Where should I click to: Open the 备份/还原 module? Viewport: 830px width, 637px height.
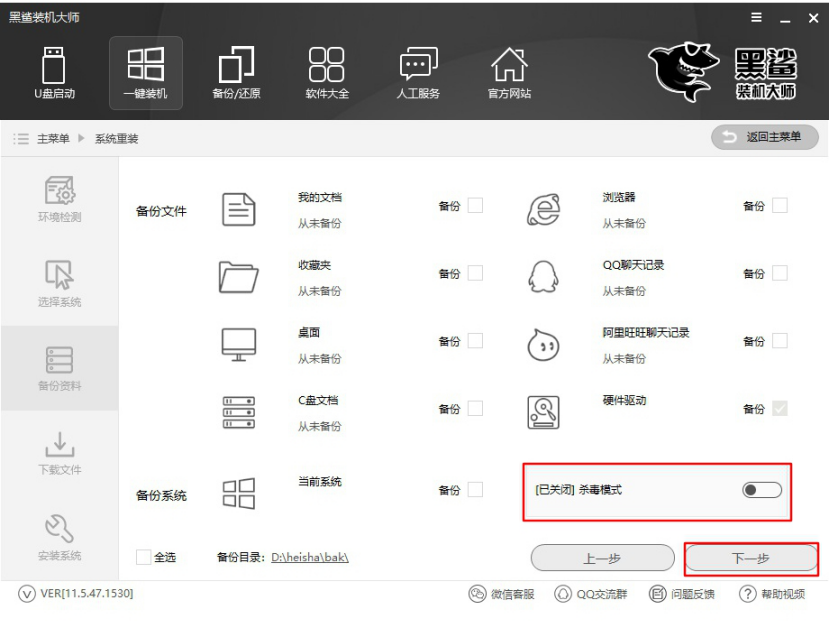pyautogui.click(x=236, y=72)
